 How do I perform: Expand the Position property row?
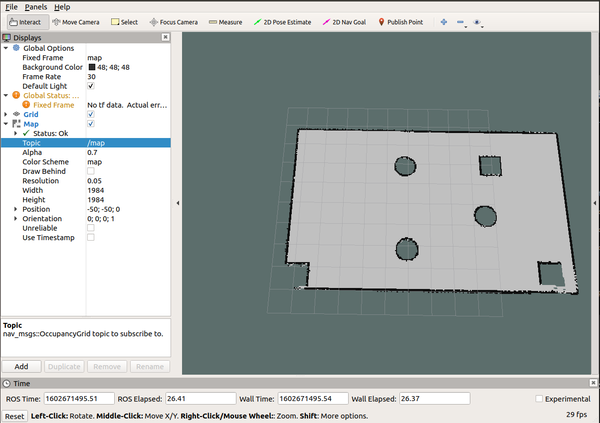(15, 209)
